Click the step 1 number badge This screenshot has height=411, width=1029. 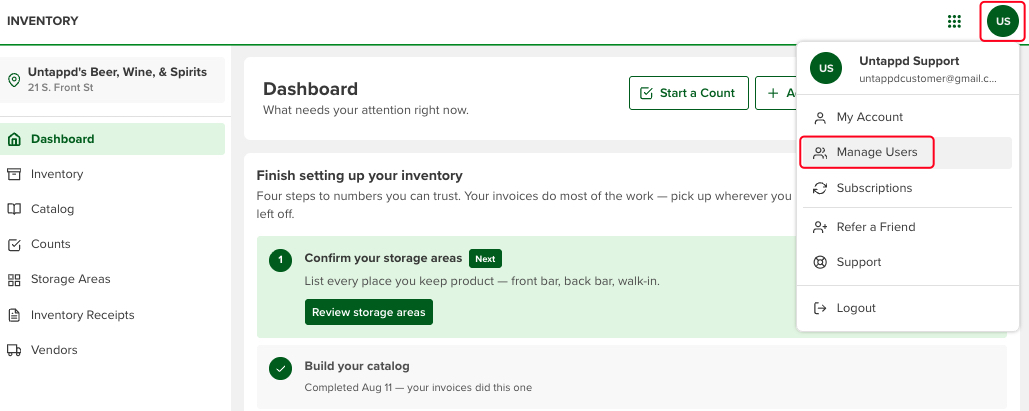tap(281, 260)
